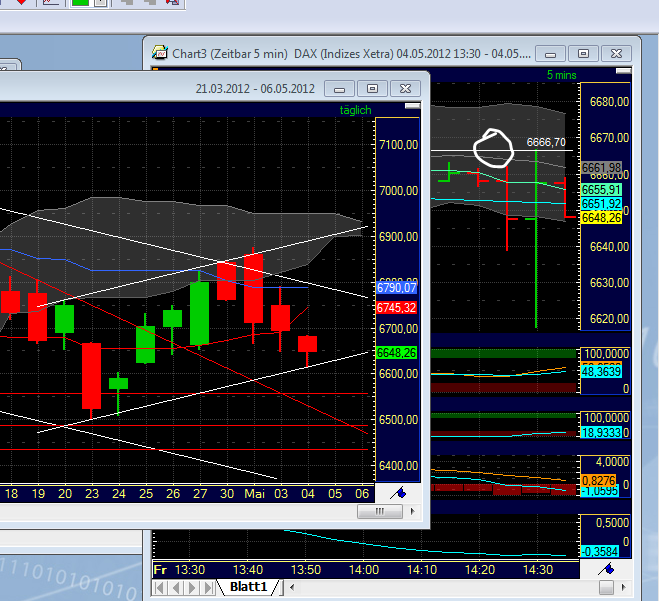
Task: Click Chart3 bottom scrollbar right arrow
Action: pos(623,587)
